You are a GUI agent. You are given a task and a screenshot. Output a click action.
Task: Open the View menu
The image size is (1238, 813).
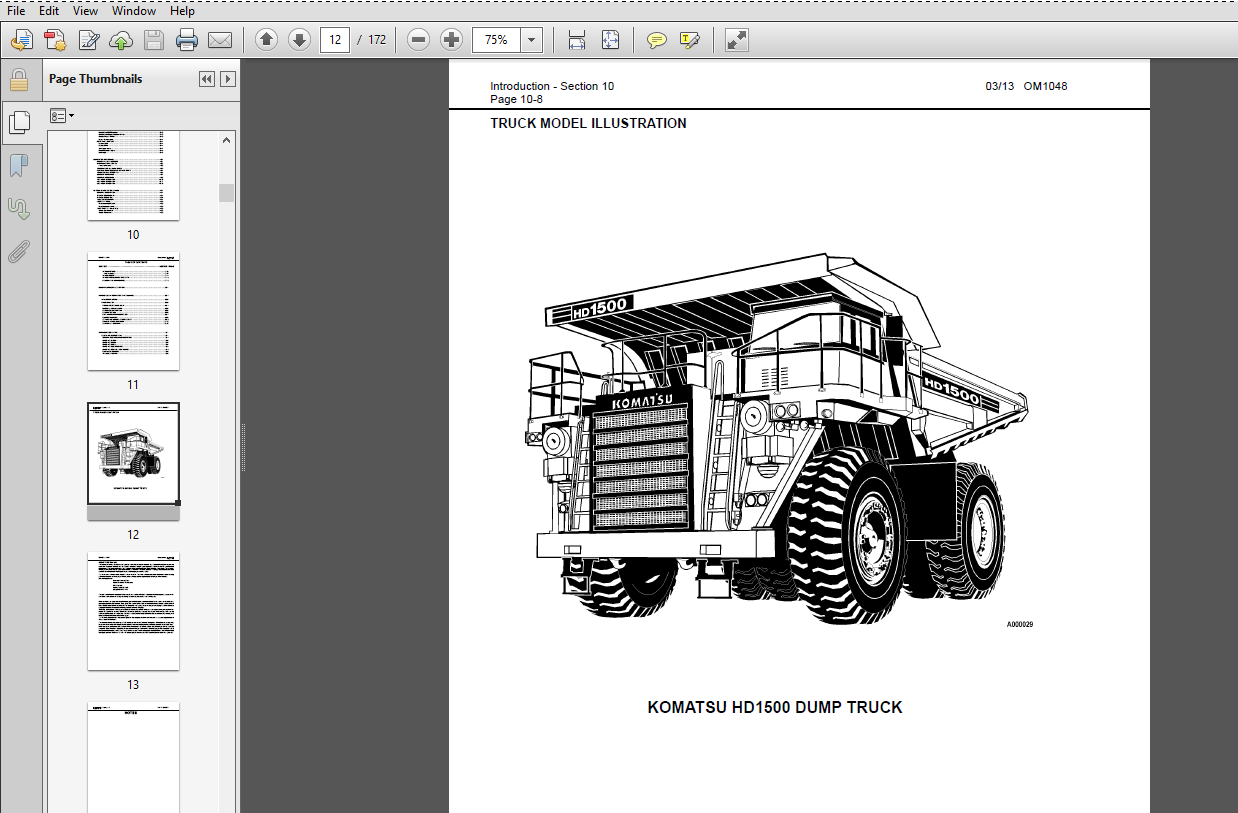[85, 11]
